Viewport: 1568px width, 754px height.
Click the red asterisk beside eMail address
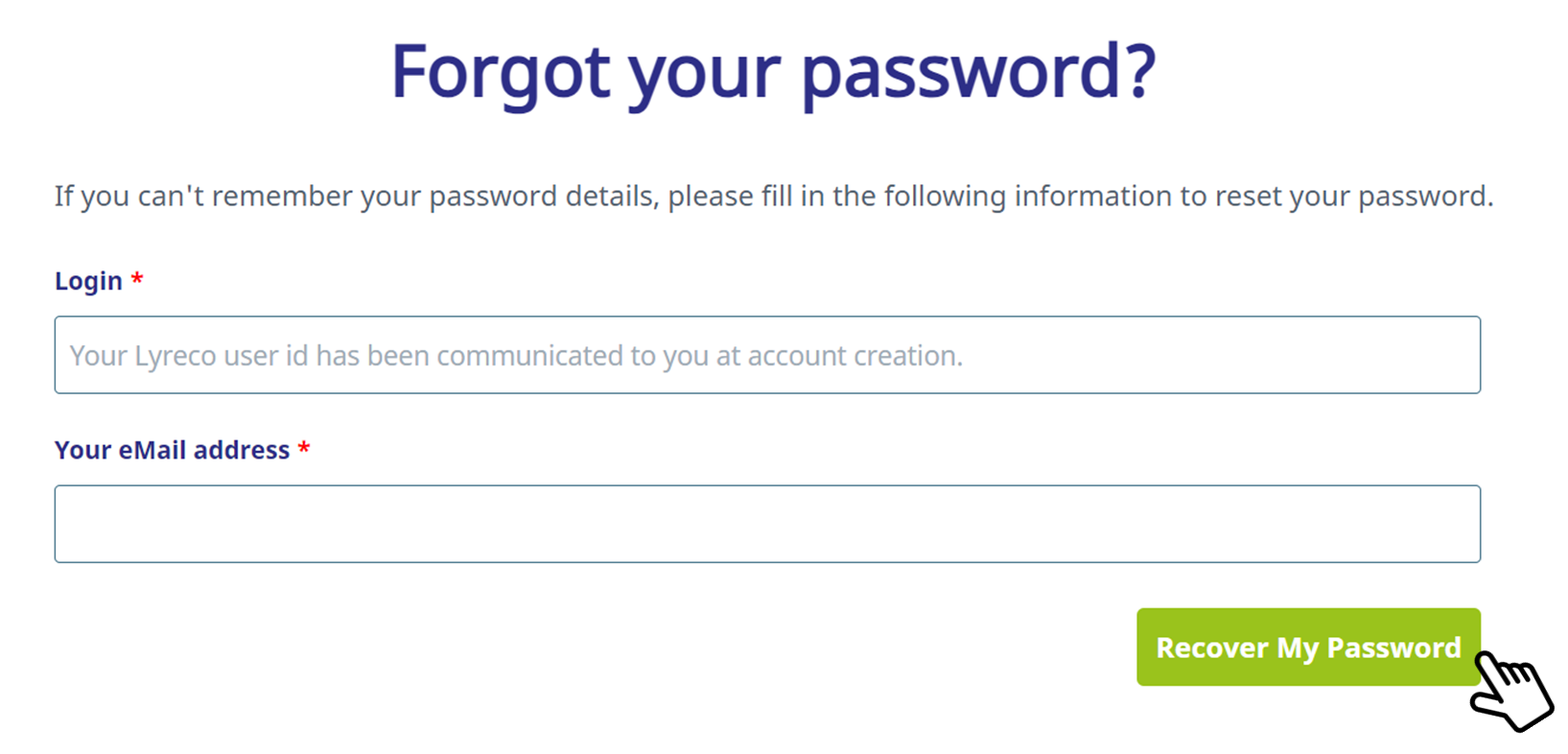(x=304, y=448)
